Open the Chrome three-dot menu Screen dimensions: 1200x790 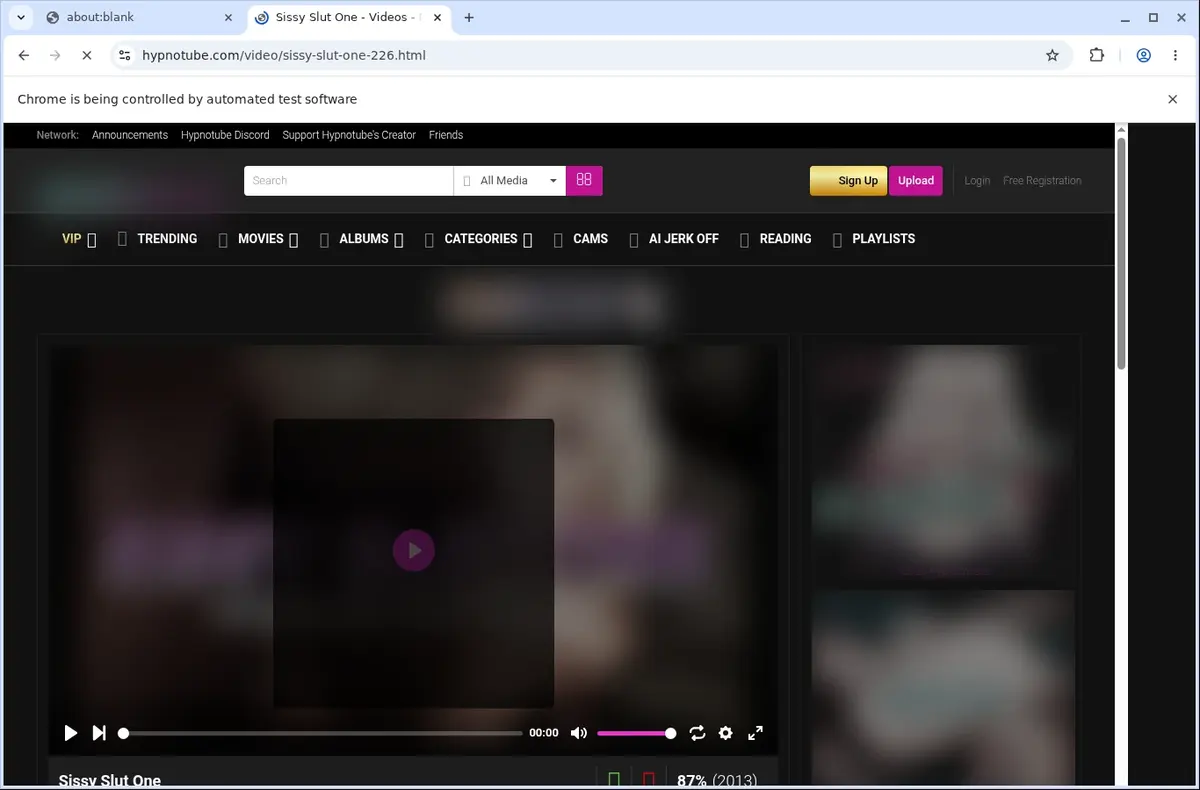pos(1176,55)
